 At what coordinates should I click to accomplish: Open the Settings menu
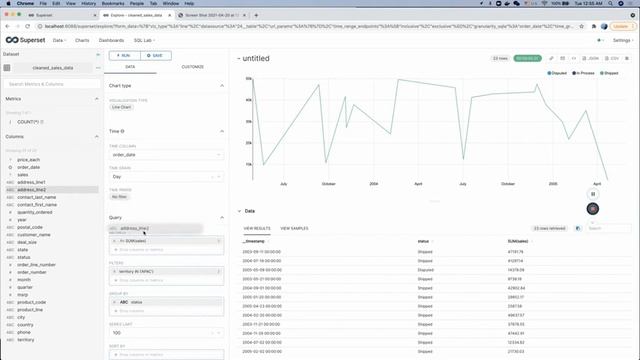(x=622, y=40)
